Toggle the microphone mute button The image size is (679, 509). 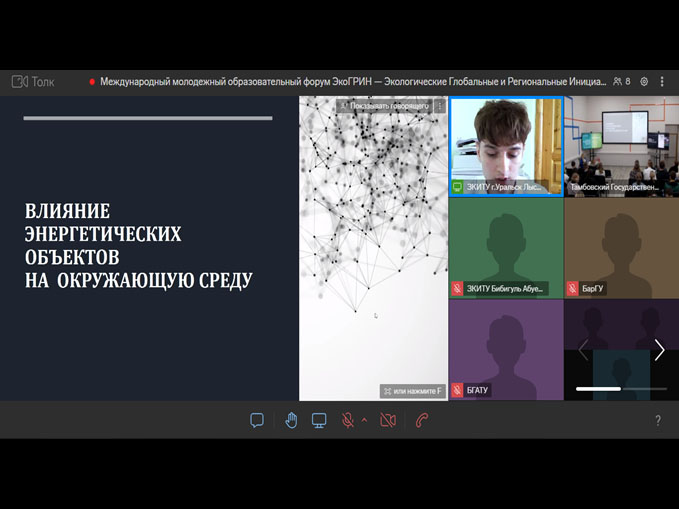point(347,420)
